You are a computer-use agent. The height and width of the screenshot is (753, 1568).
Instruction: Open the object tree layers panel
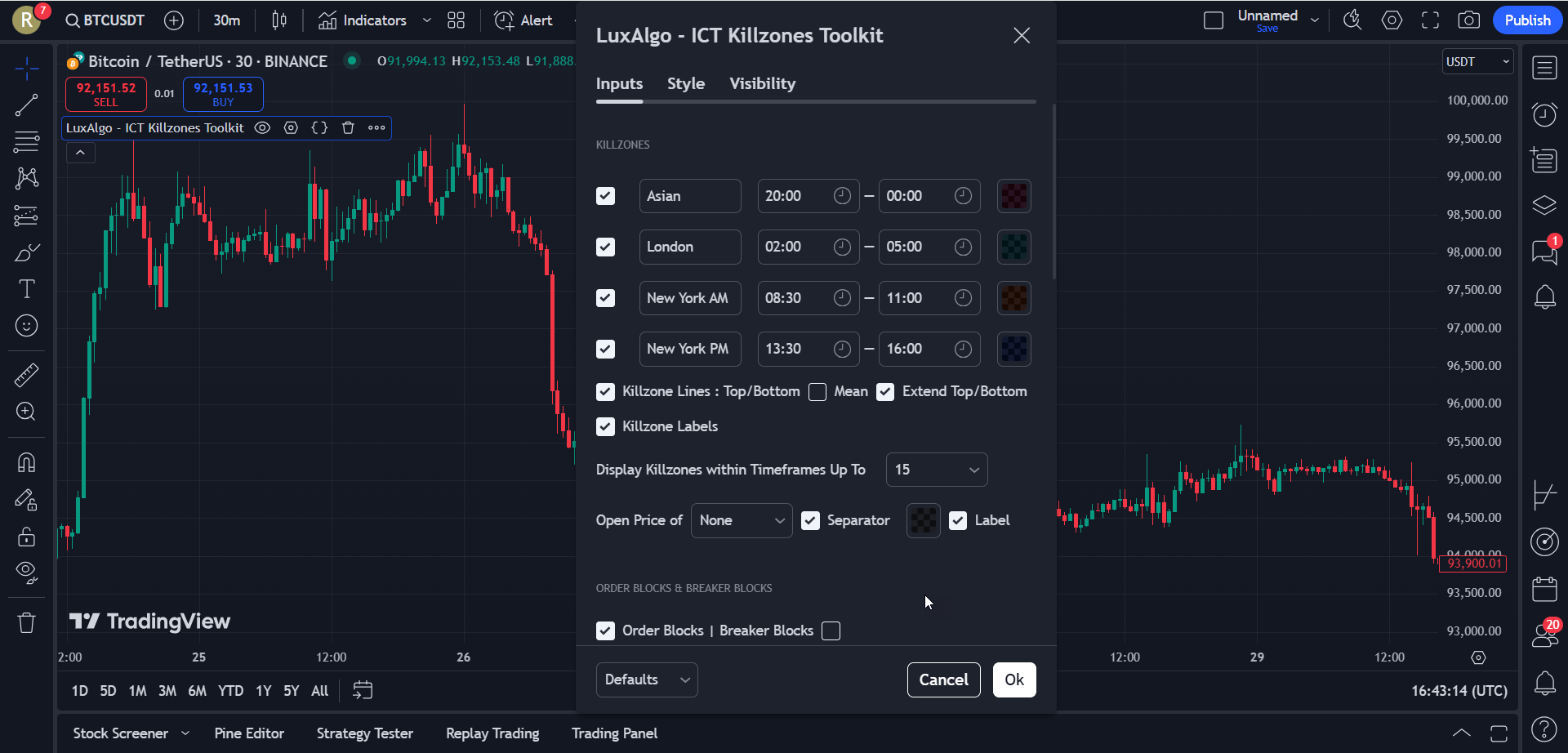(x=1544, y=205)
